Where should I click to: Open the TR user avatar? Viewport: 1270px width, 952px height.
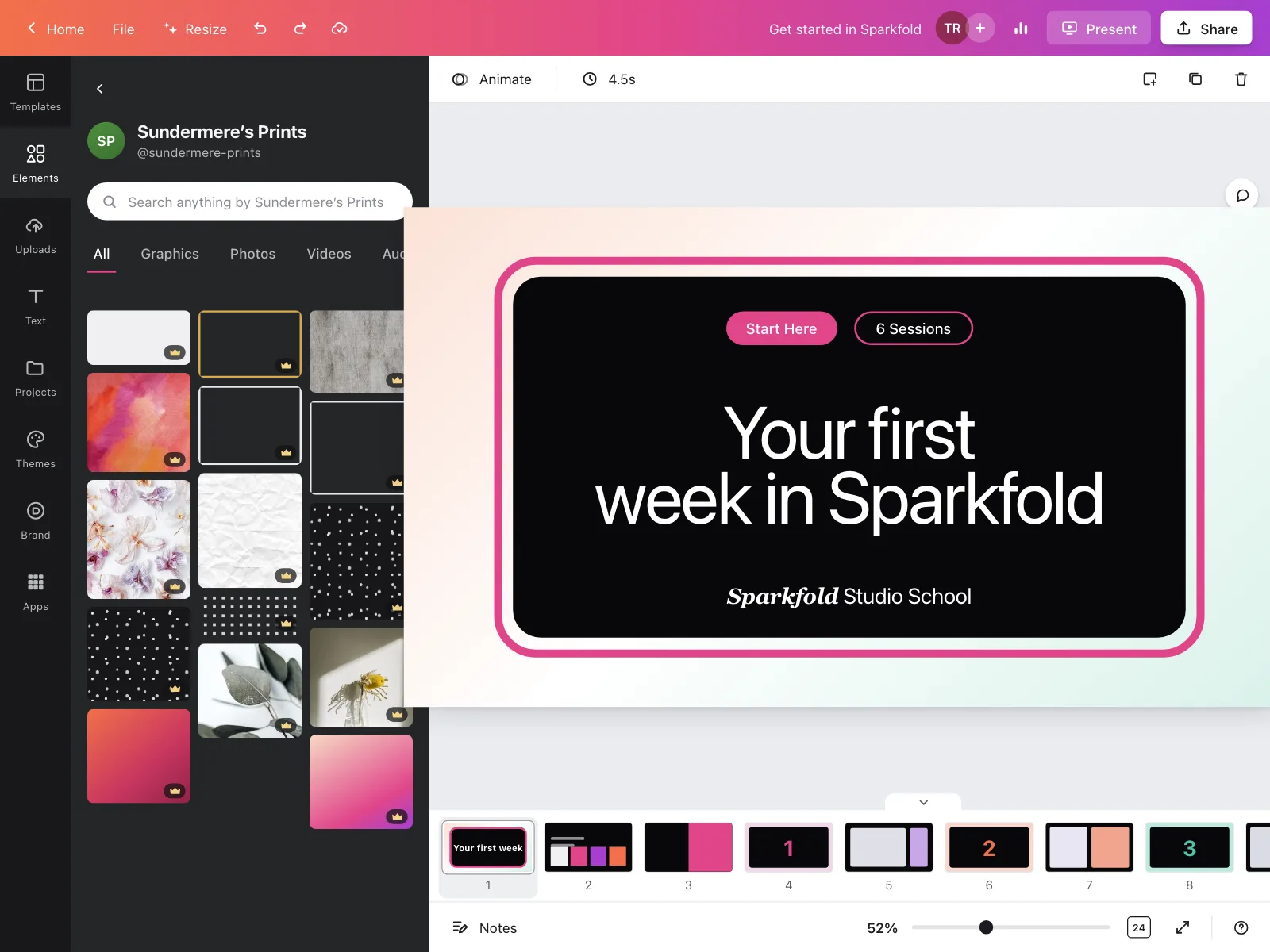point(952,29)
